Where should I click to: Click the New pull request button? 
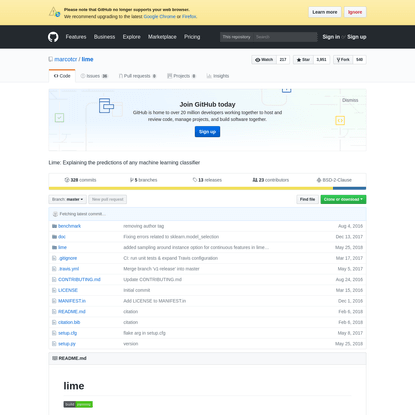point(108,199)
